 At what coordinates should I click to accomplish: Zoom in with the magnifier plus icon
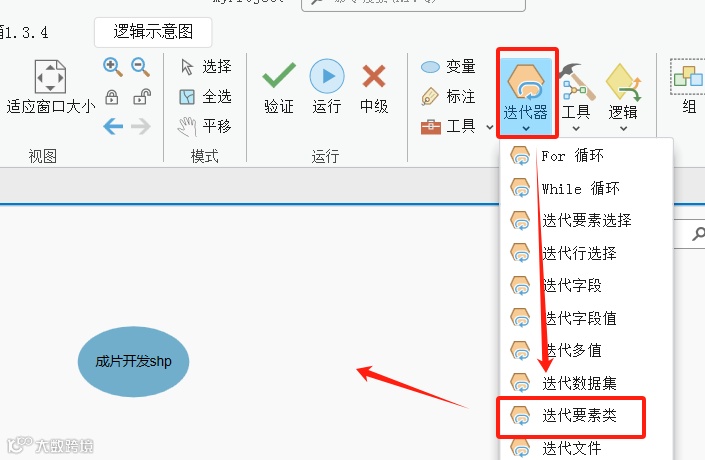(x=112, y=67)
